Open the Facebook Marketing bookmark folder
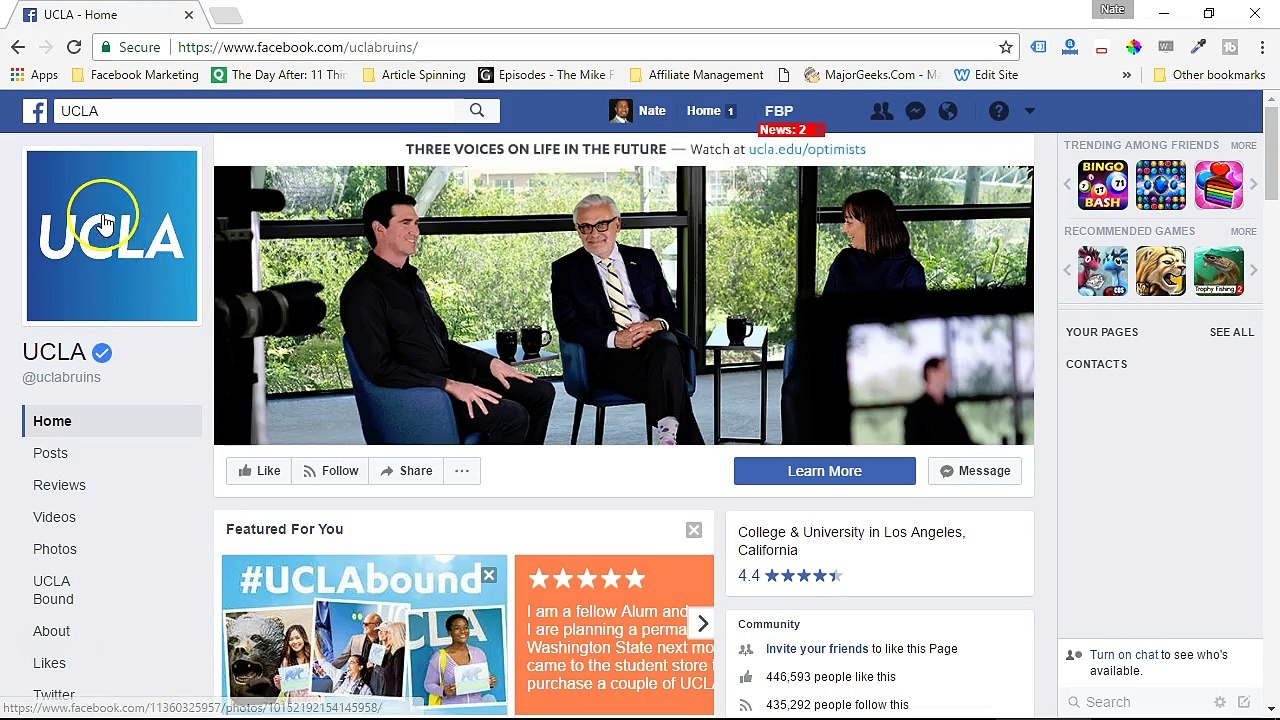 134,75
